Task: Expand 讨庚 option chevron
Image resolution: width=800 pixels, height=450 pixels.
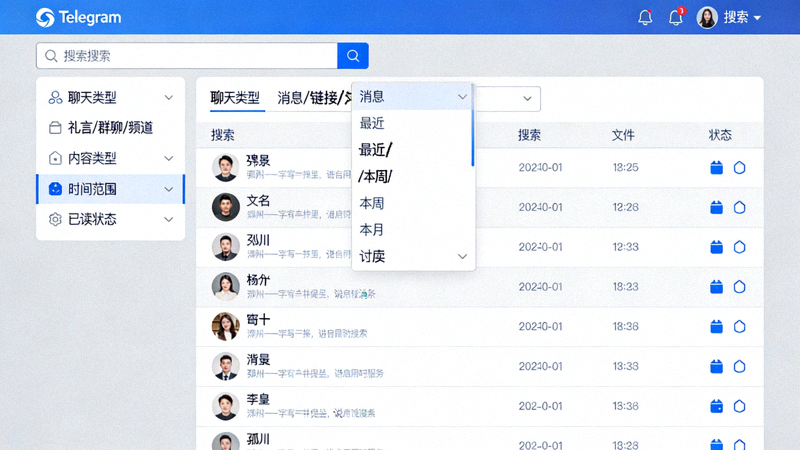Action: click(x=462, y=257)
